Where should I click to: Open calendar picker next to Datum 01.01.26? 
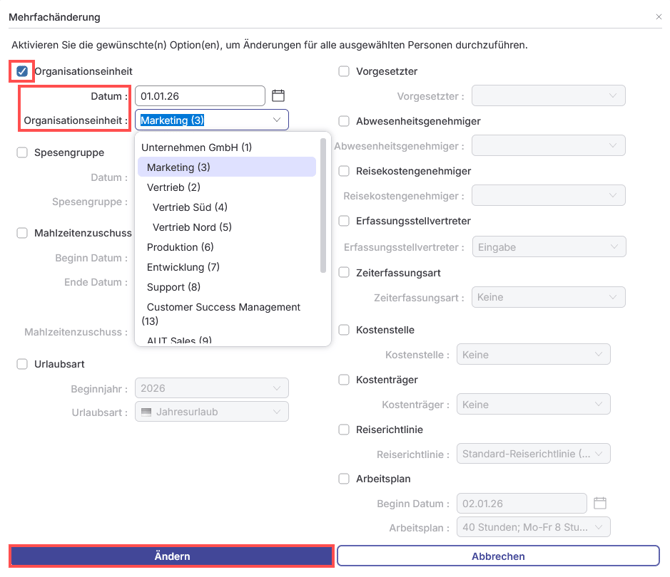279,96
